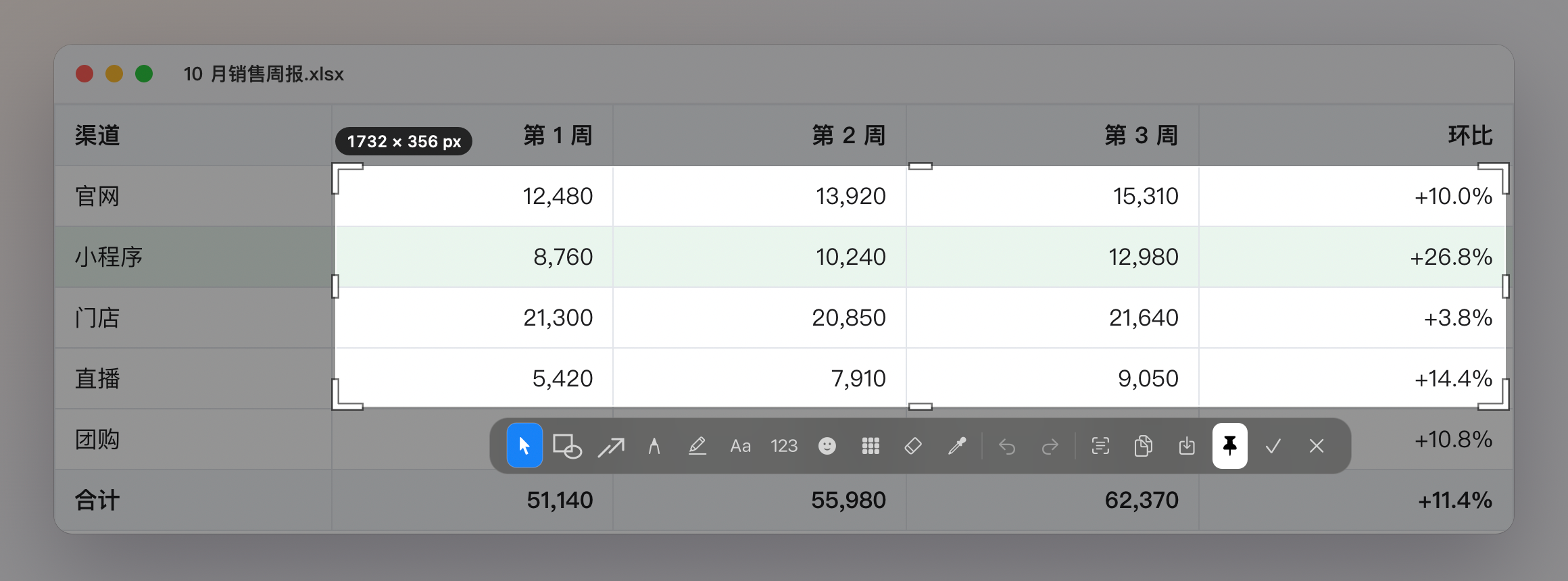Click the +10.8% cell in 团购 row
Image resolution: width=1568 pixels, height=581 pixels.
tap(1453, 439)
